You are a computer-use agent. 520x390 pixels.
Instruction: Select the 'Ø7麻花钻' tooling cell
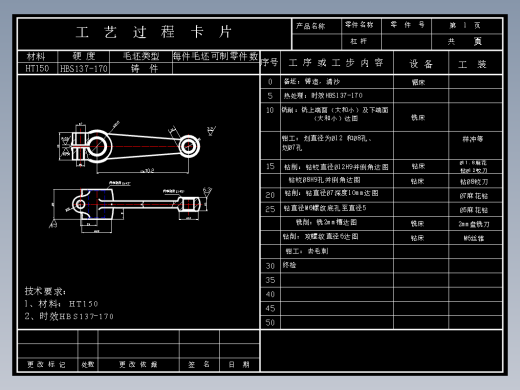pos(475,196)
